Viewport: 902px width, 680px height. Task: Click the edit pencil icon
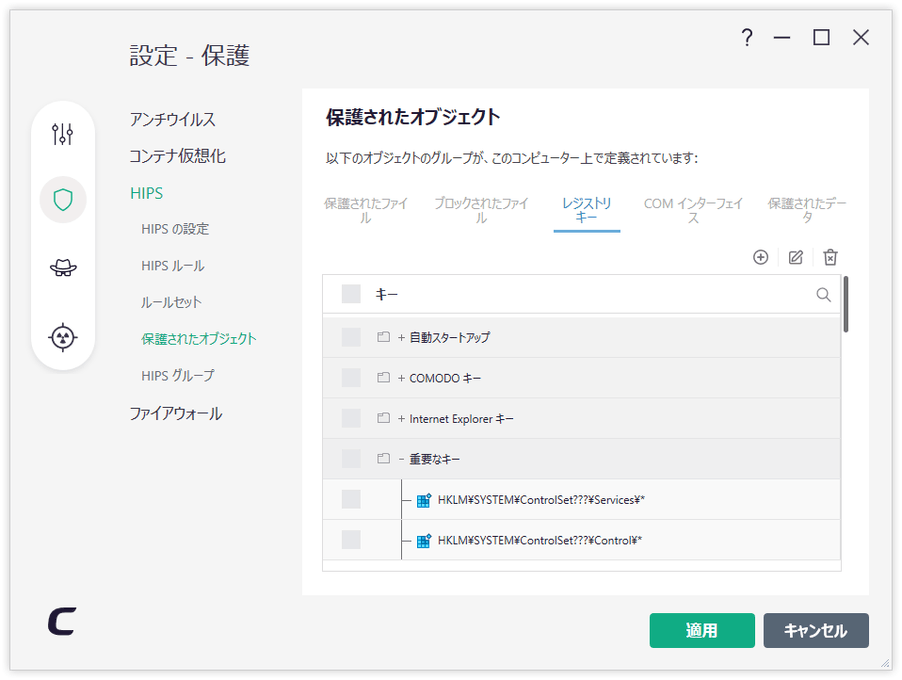point(796,257)
